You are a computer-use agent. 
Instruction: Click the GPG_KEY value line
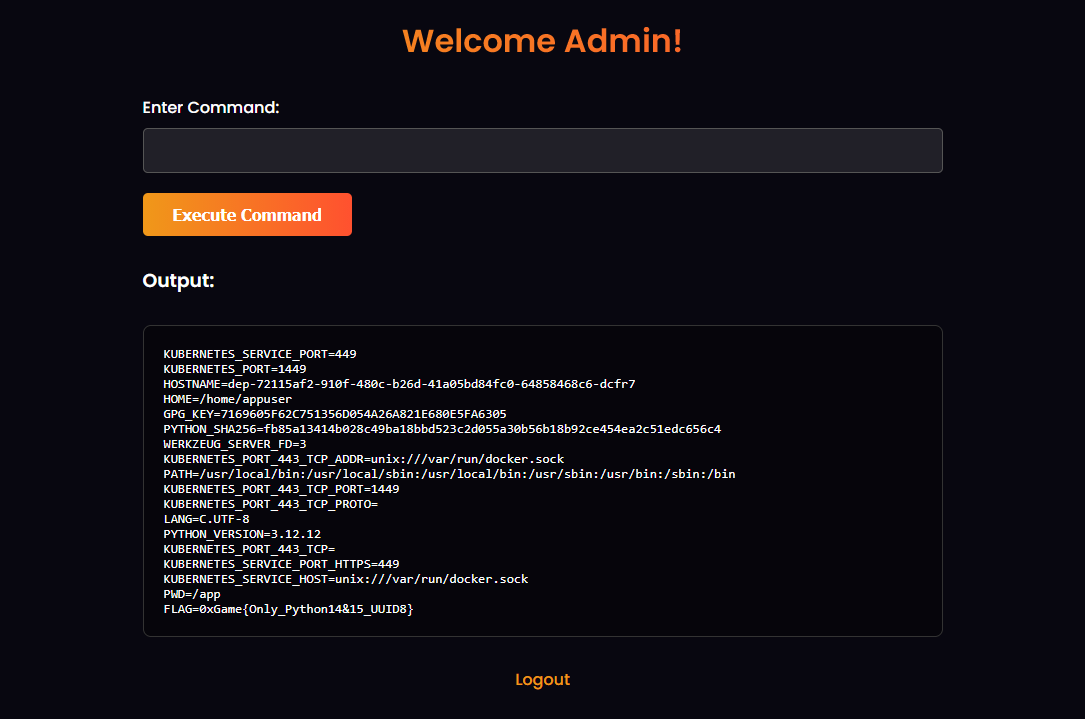click(x=335, y=414)
